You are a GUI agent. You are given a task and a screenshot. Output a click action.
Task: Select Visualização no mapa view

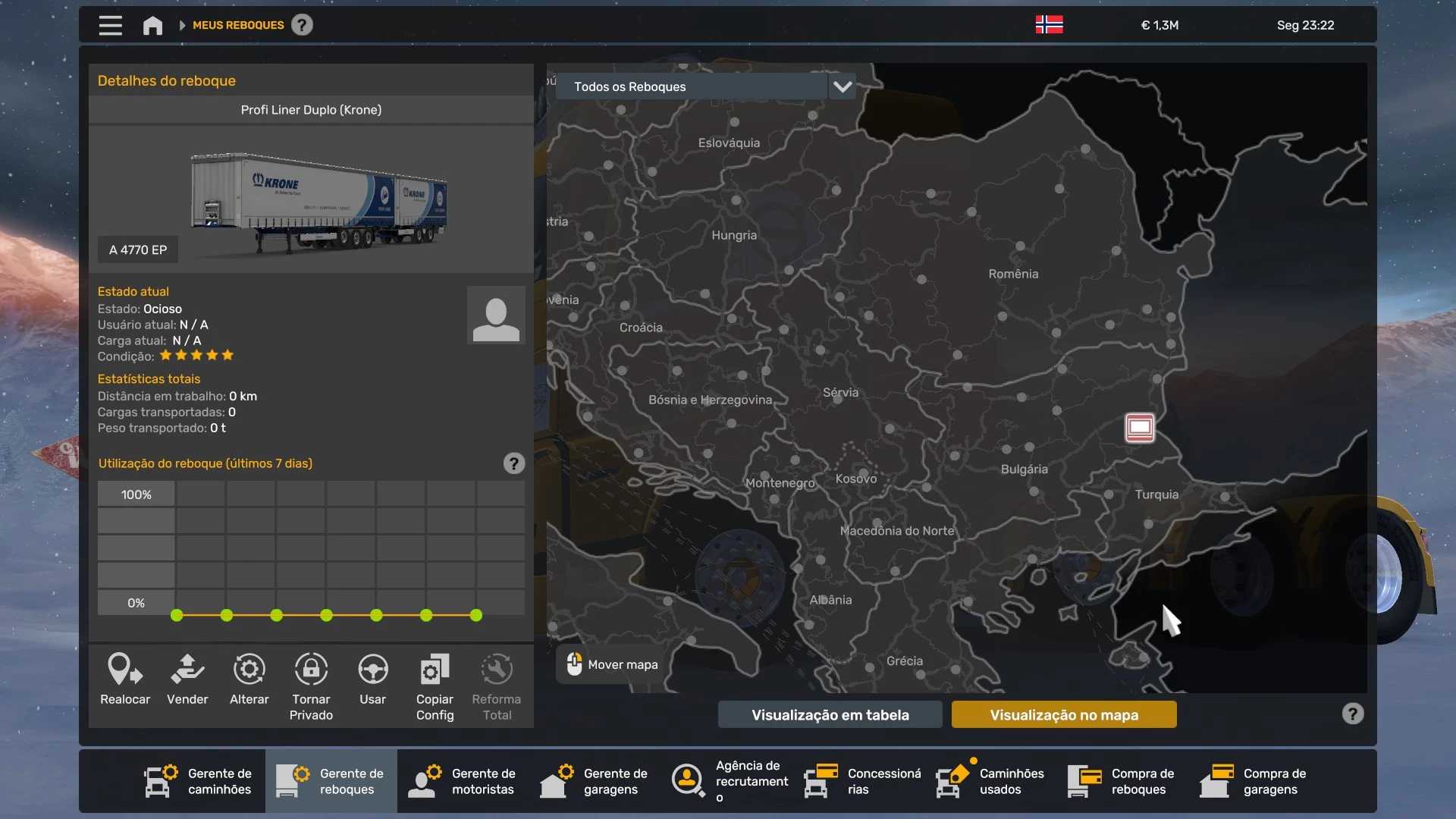[x=1064, y=714]
